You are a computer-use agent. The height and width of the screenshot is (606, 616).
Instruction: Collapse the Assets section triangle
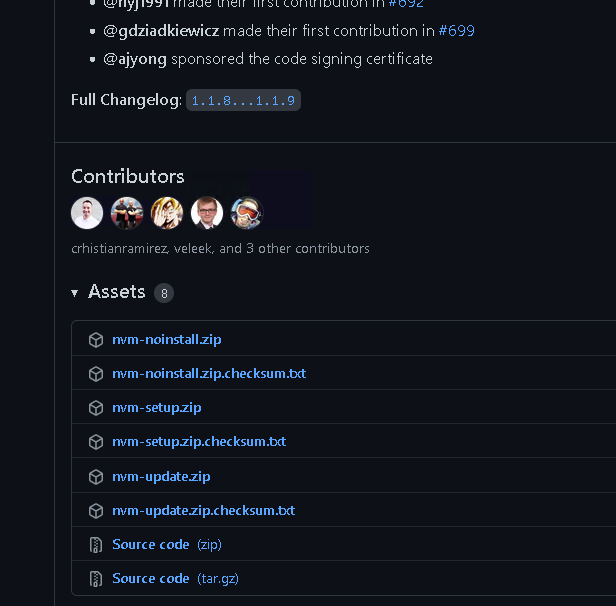(x=75, y=293)
